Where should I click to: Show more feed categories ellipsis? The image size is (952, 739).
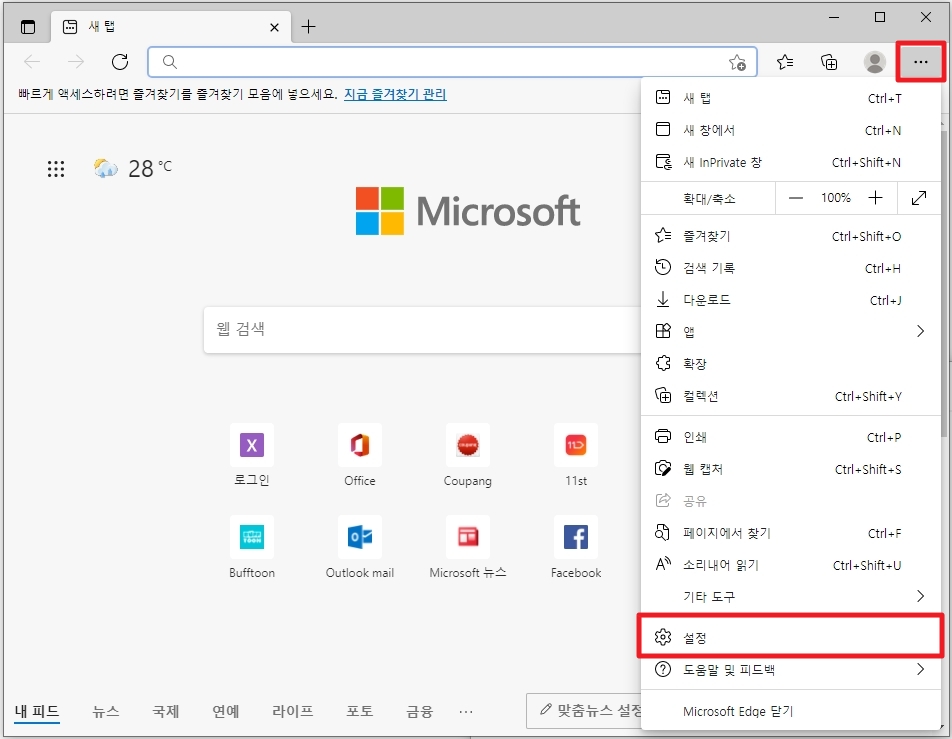pyautogui.click(x=466, y=711)
